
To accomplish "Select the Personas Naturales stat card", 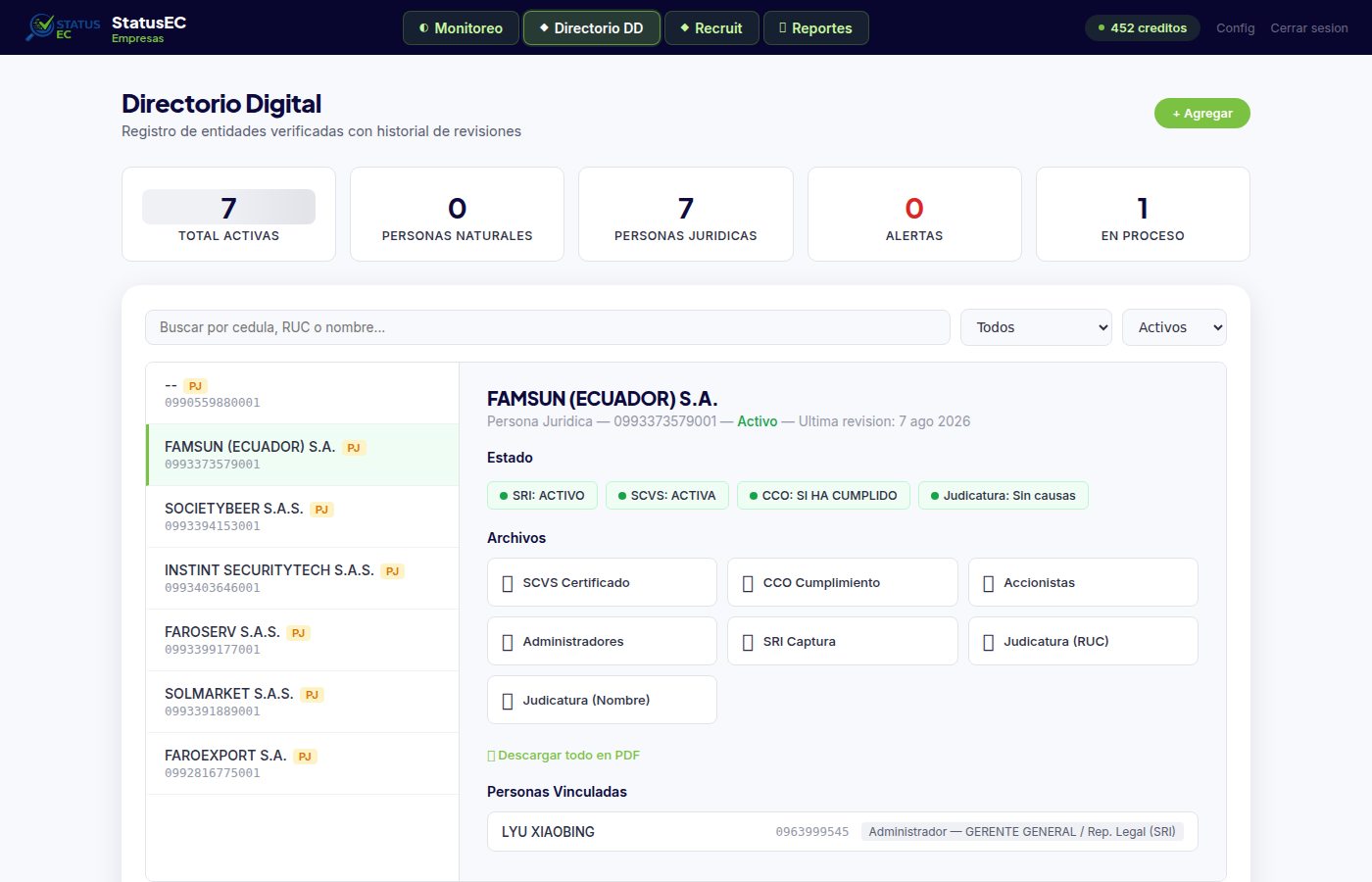I will (457, 214).
